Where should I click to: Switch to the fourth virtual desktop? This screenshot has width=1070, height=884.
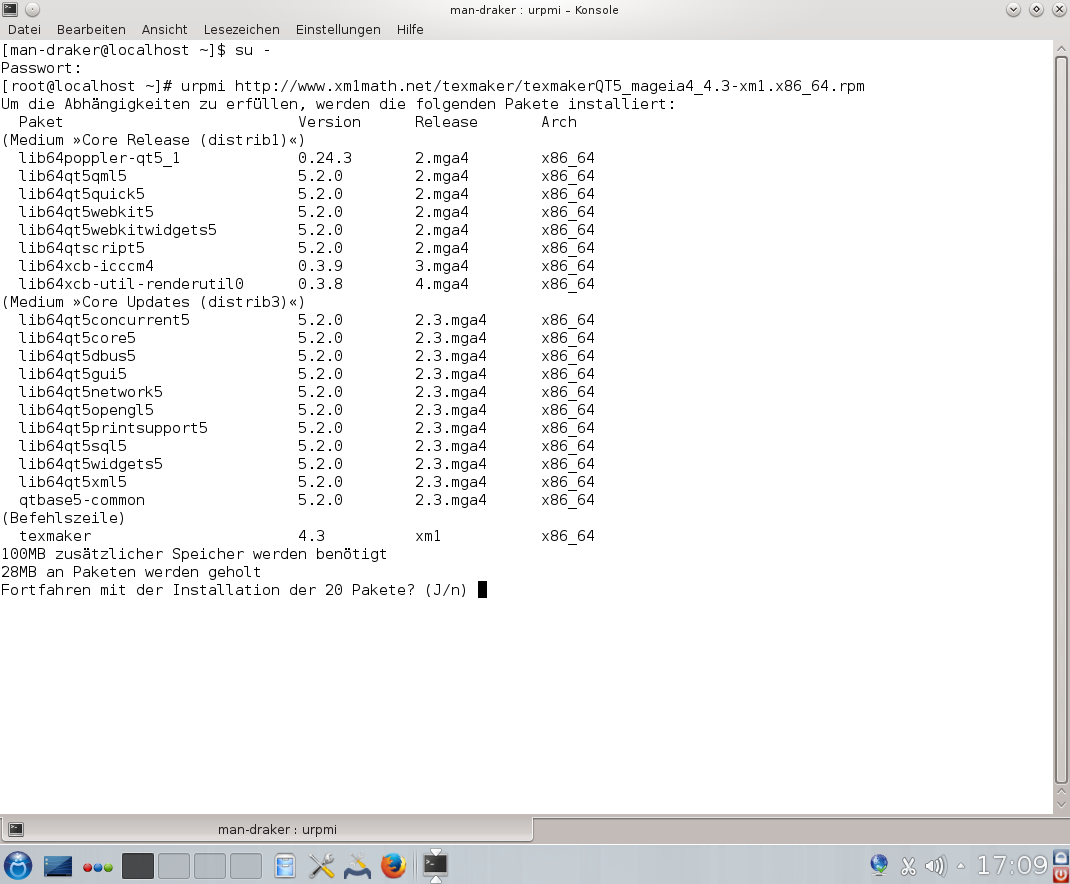click(x=246, y=866)
